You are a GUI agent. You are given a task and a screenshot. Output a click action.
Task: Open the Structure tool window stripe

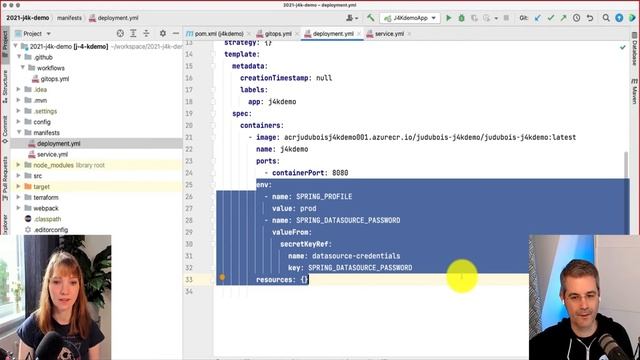coord(5,86)
